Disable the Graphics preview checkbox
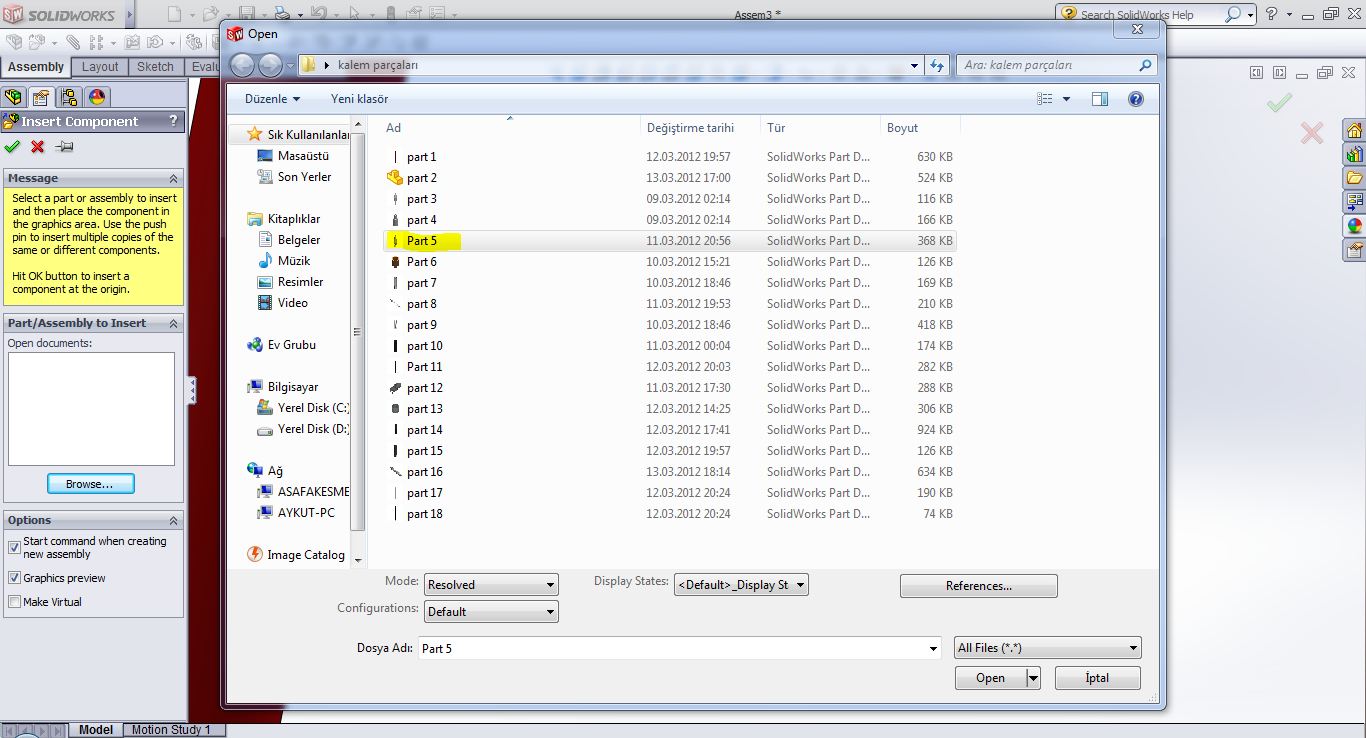The image size is (1366, 738). click(14, 578)
